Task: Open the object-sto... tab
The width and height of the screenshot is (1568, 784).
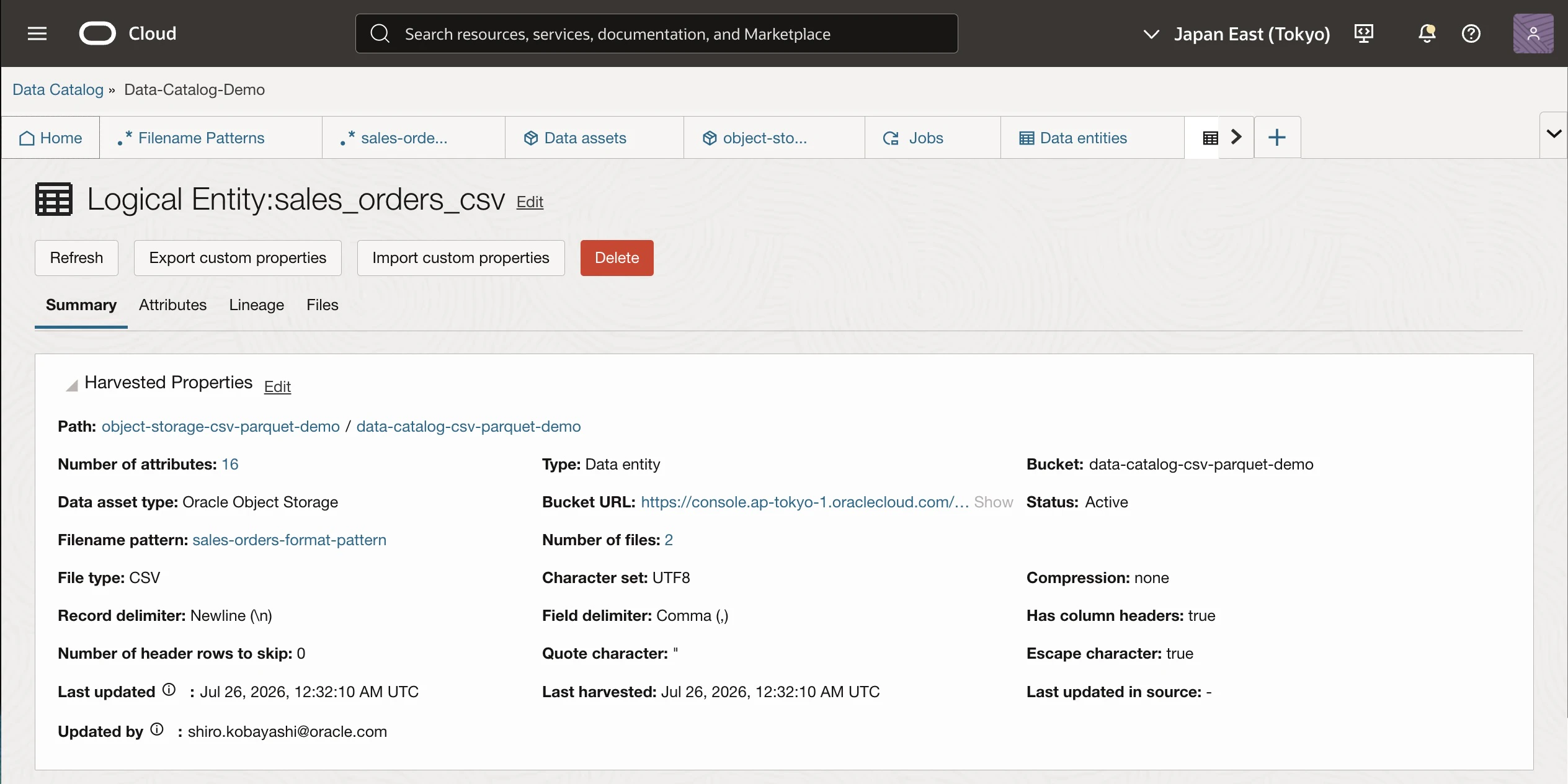Action: (x=774, y=138)
